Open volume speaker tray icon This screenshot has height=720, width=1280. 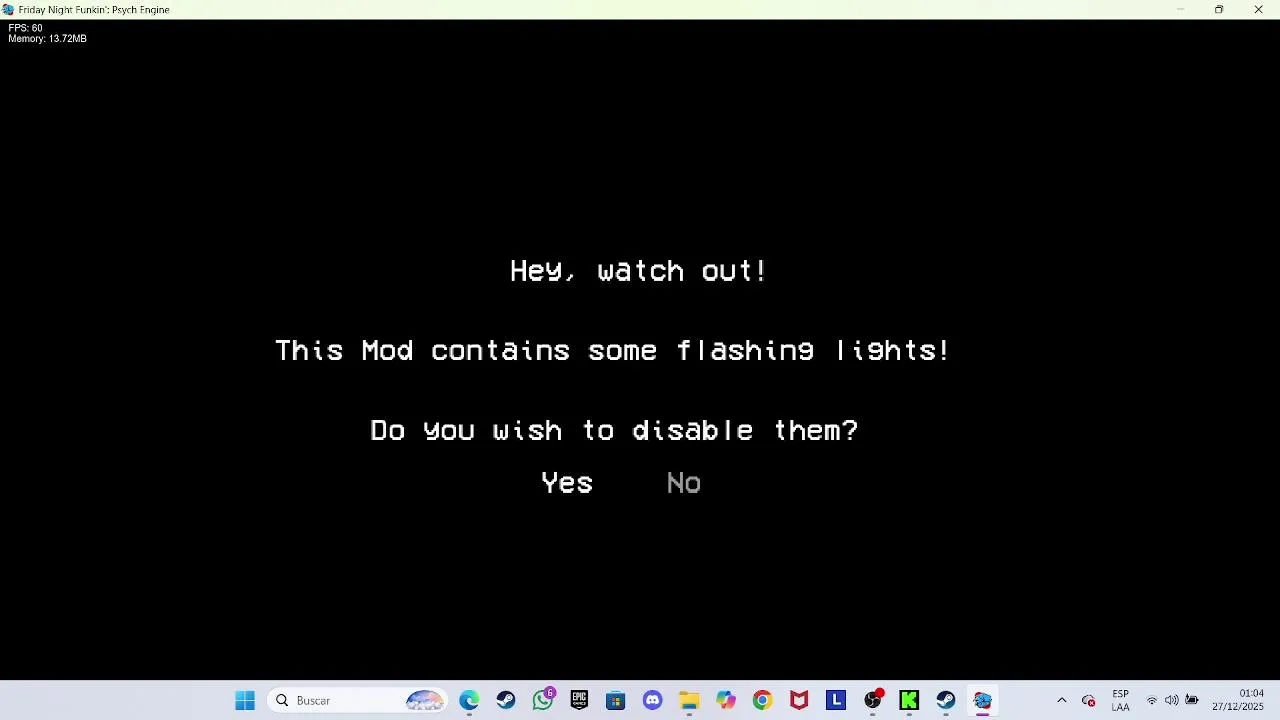tap(1171, 701)
